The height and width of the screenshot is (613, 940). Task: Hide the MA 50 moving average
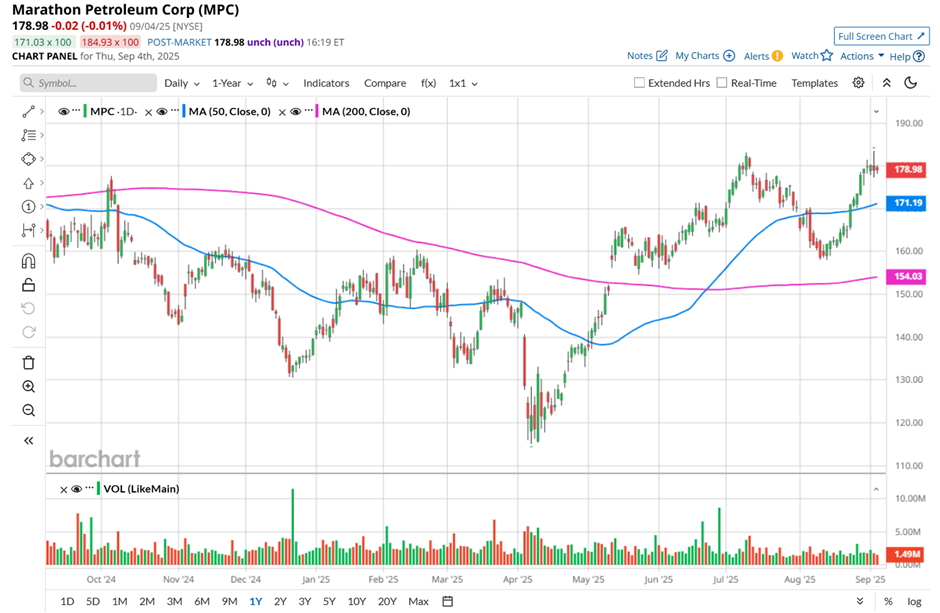click(x=162, y=111)
